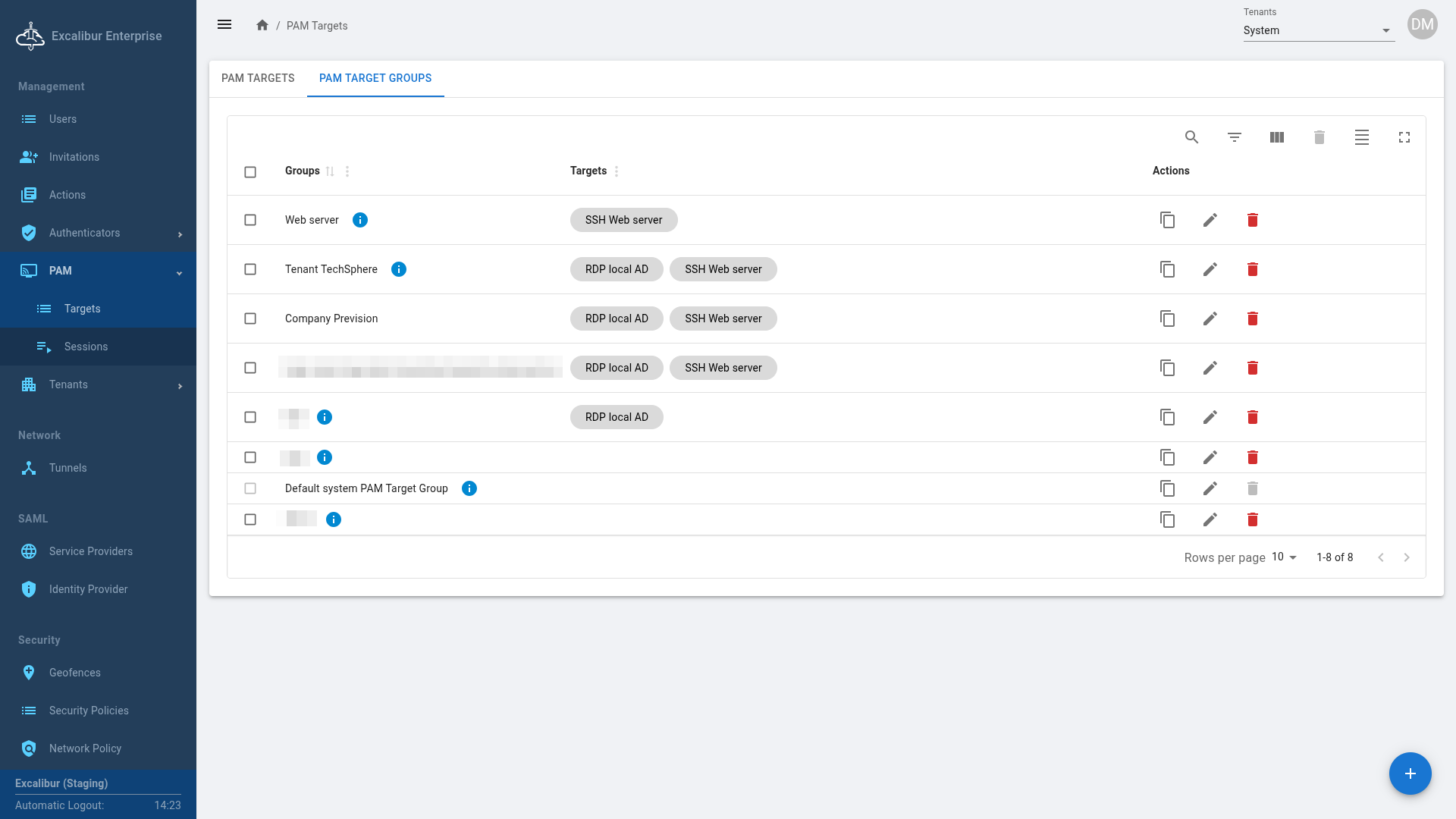The height and width of the screenshot is (819, 1456).
Task: Open the show/hide columns icon
Action: coord(1276,137)
